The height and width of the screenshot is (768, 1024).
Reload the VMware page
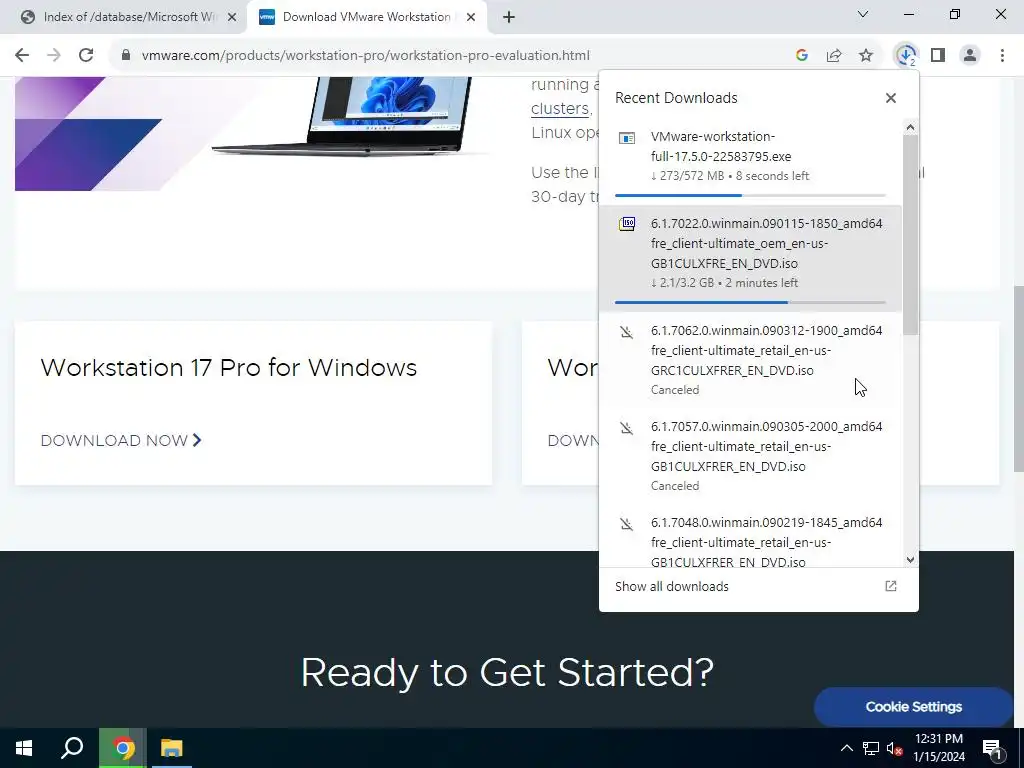[86, 56]
